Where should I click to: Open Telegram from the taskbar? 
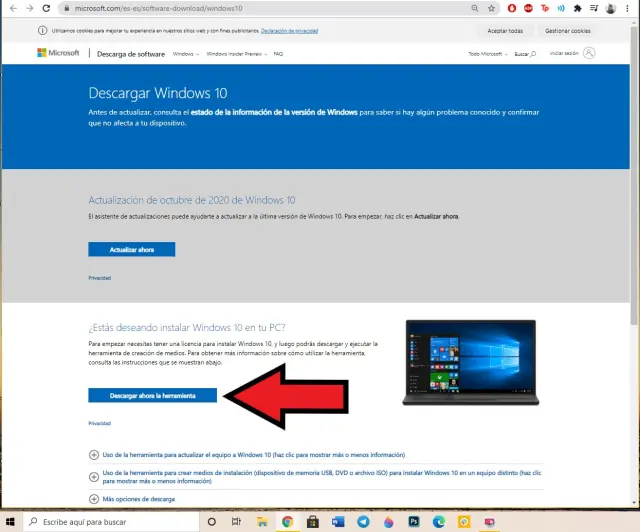click(362, 522)
